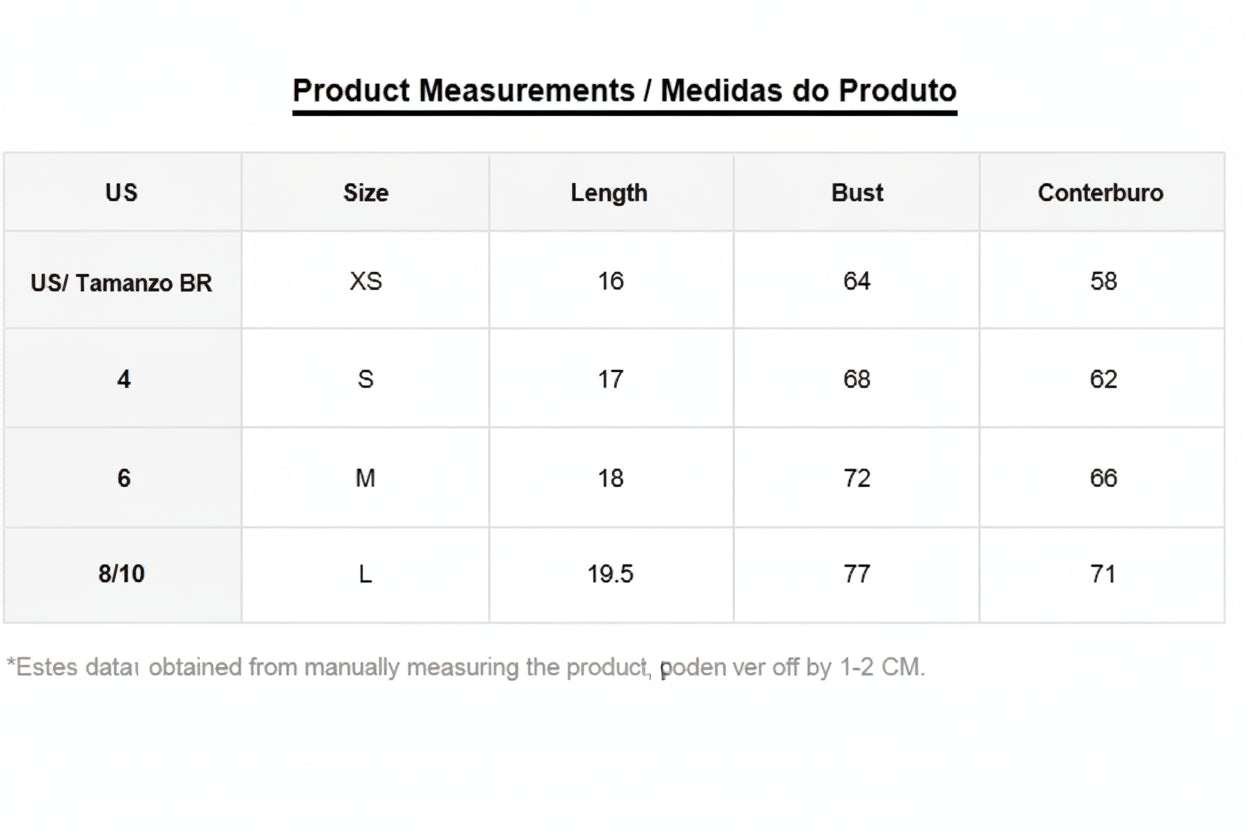Select the Conterburo value 62

[x=1103, y=380]
